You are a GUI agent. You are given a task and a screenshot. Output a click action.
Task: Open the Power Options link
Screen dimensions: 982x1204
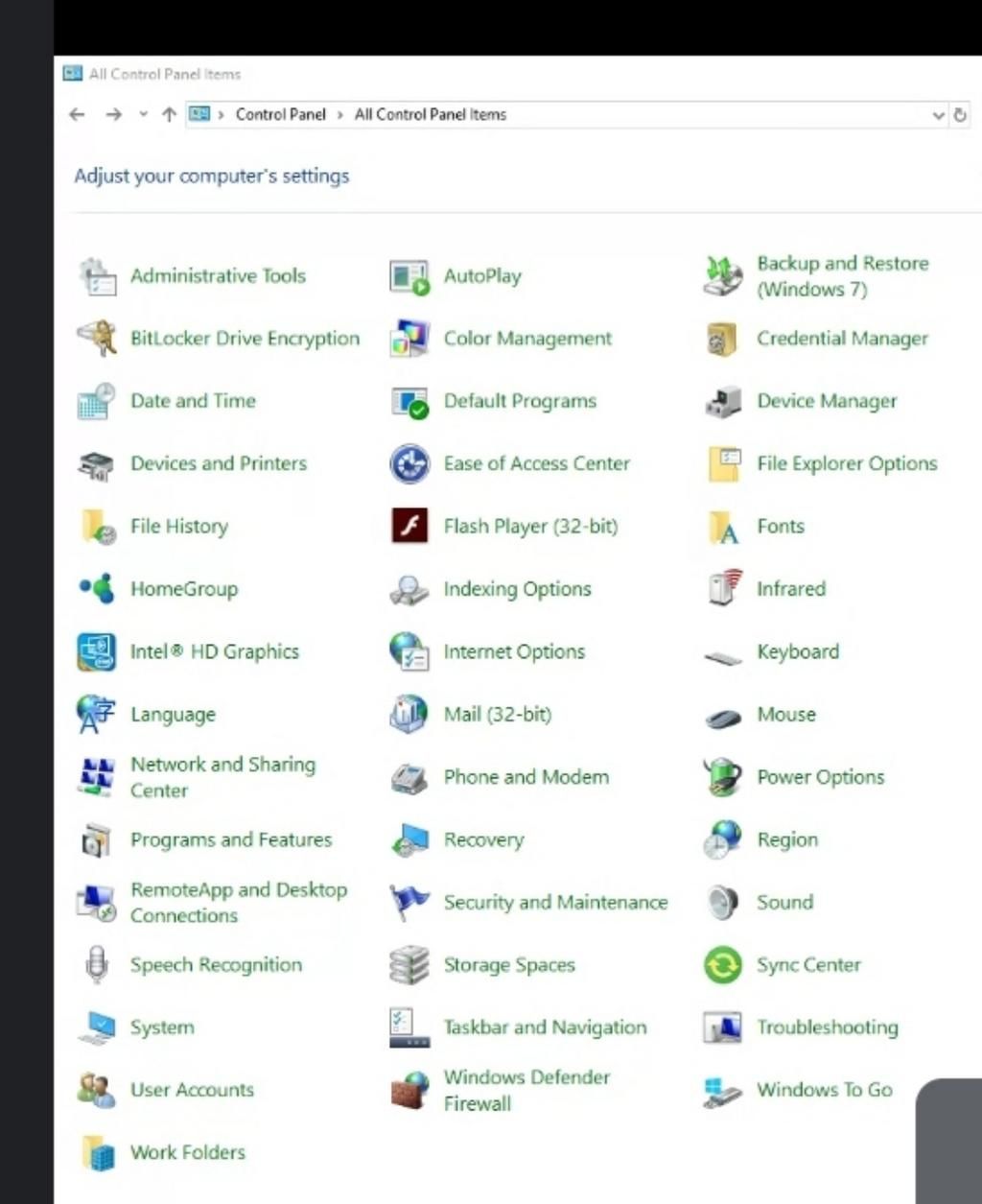click(x=820, y=777)
